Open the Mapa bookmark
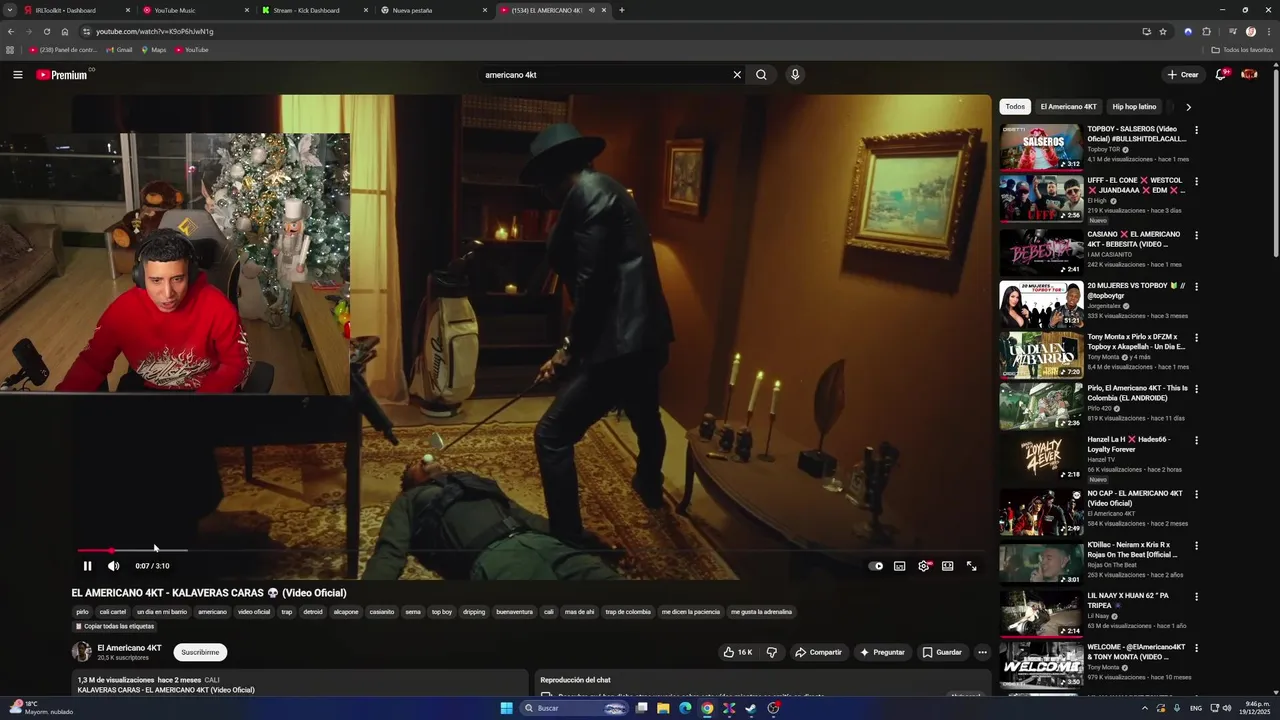 [153, 50]
